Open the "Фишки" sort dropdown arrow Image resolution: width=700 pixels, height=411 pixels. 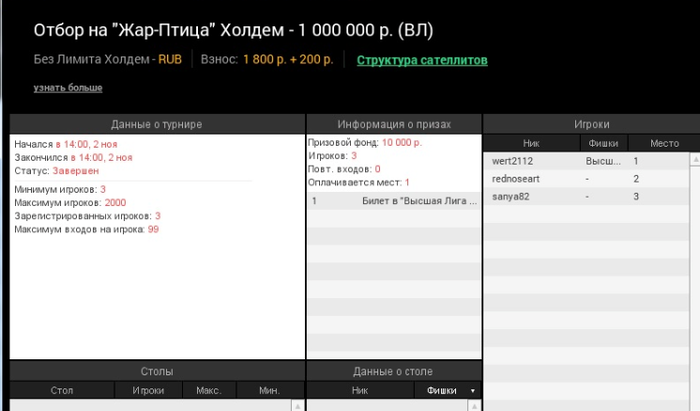(x=473, y=391)
